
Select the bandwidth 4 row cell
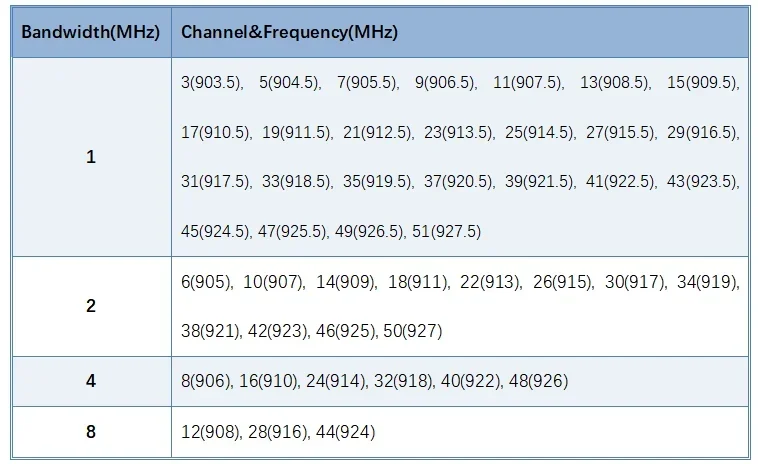pyautogui.click(x=91, y=381)
